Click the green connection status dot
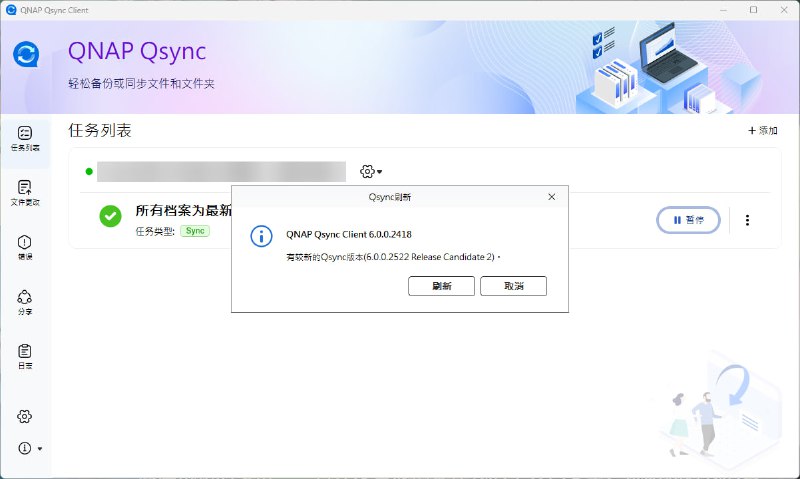The height and width of the screenshot is (479, 800). click(89, 171)
